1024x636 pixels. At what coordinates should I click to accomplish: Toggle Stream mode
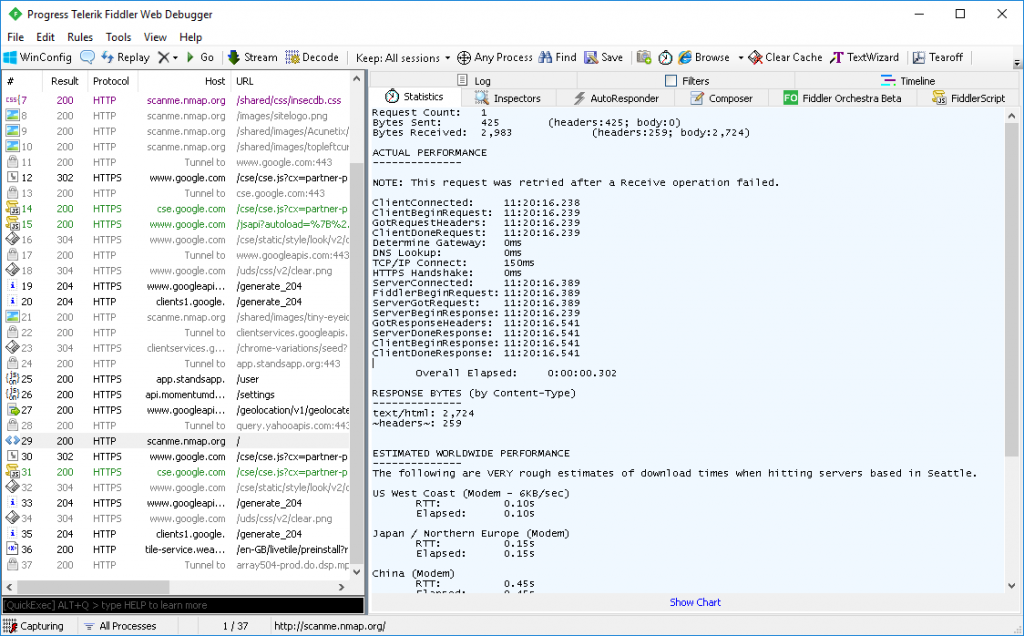(253, 57)
